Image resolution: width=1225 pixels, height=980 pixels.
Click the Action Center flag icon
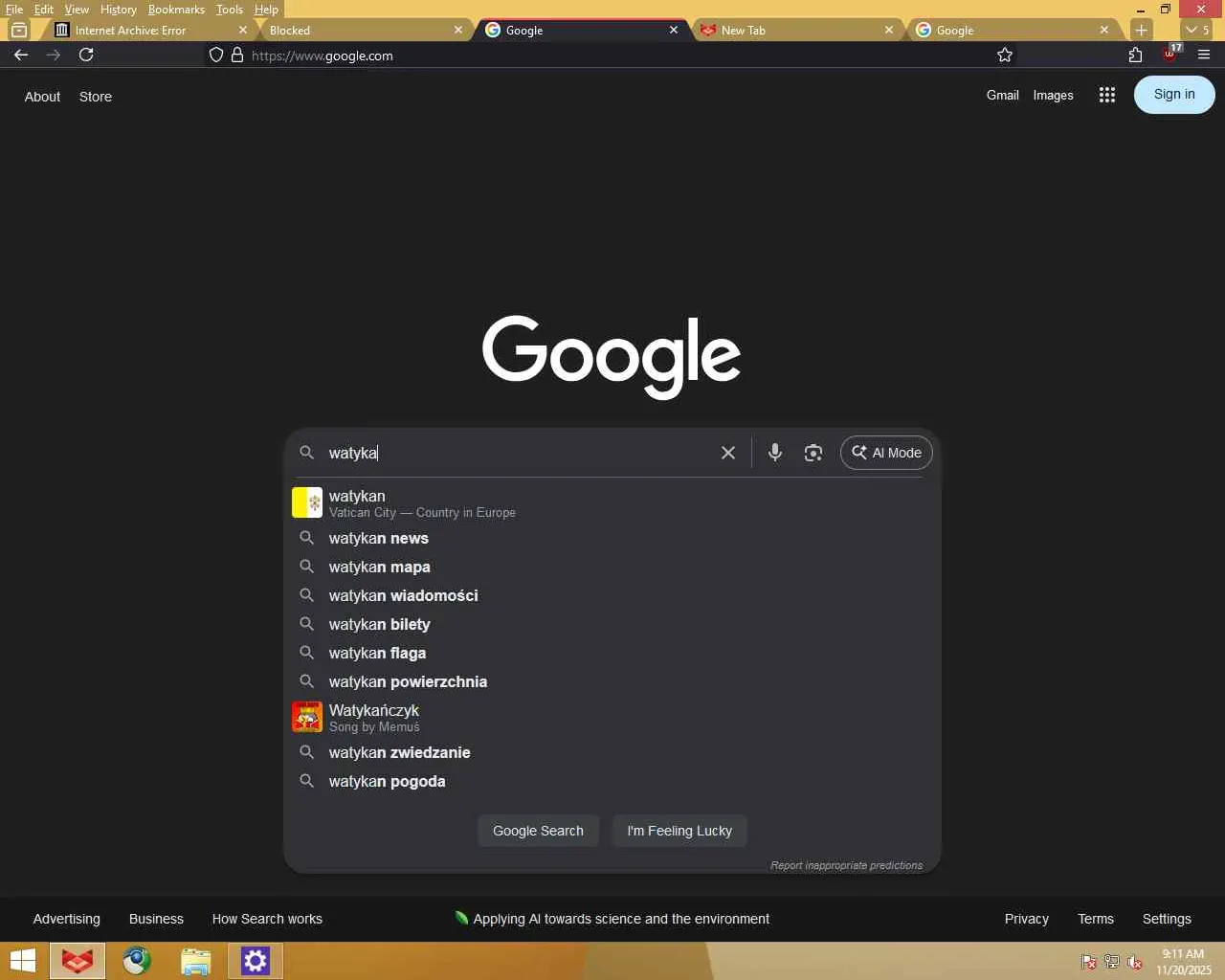pyautogui.click(x=1089, y=962)
